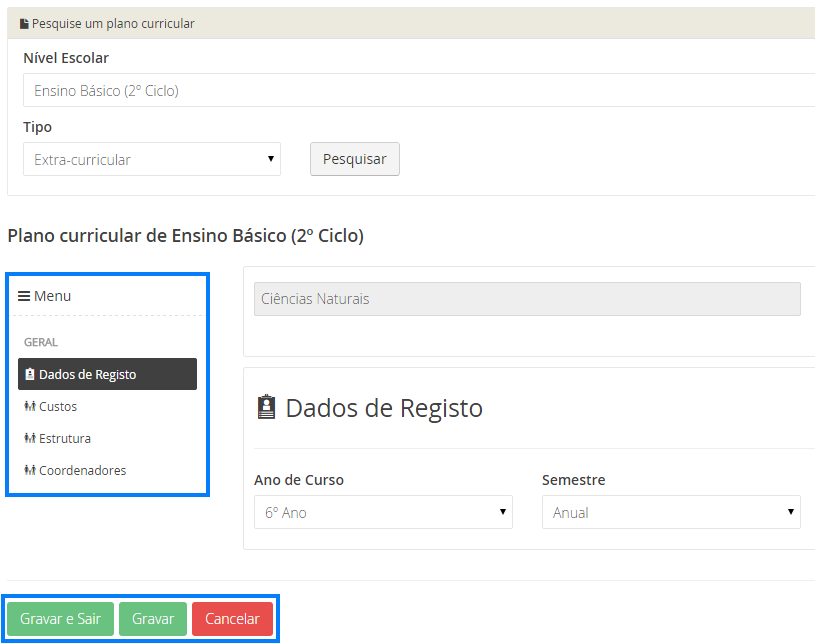Click the Gravar button
Viewport: 815px width, 644px height.
click(153, 619)
